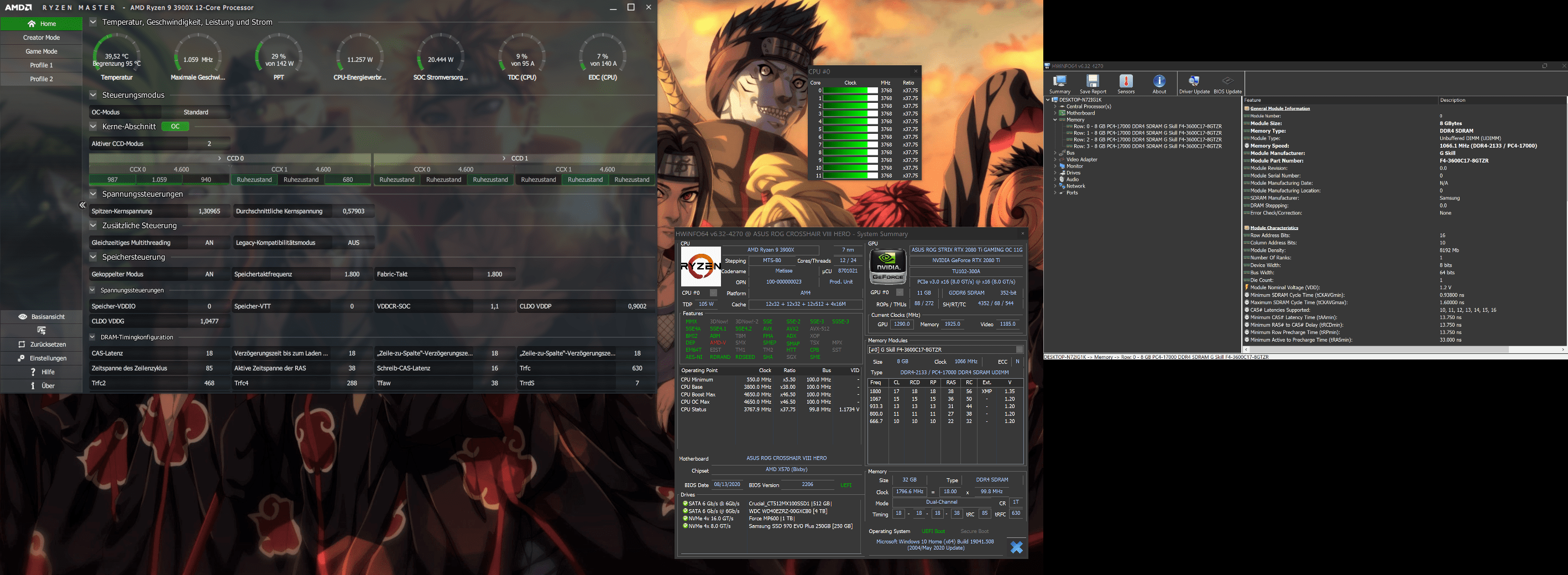The height and width of the screenshot is (575, 1568).
Task: Click the Core 0 clock bar in CPU #0 window
Action: (850, 91)
